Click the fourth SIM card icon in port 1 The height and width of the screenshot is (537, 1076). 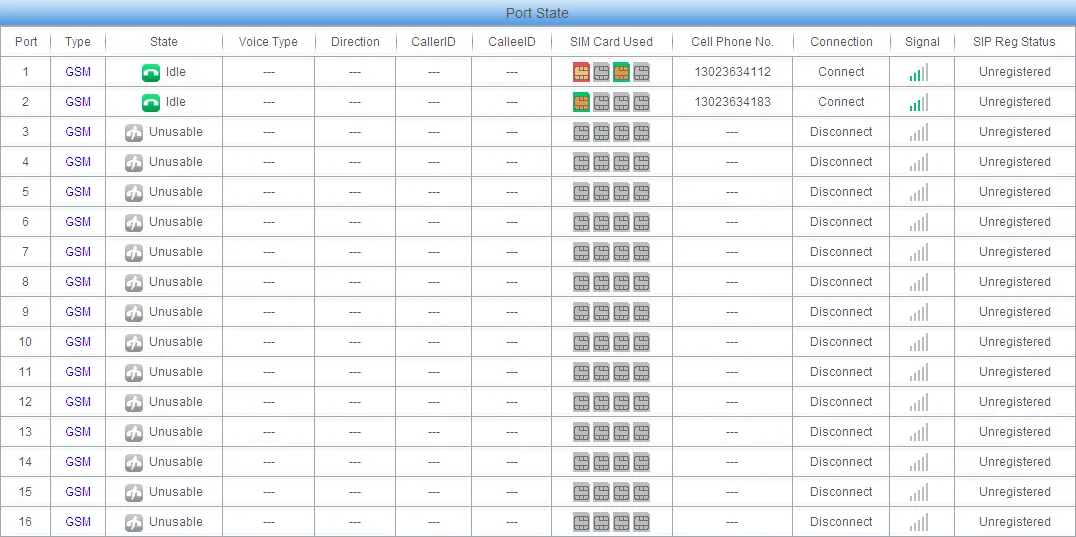641,72
